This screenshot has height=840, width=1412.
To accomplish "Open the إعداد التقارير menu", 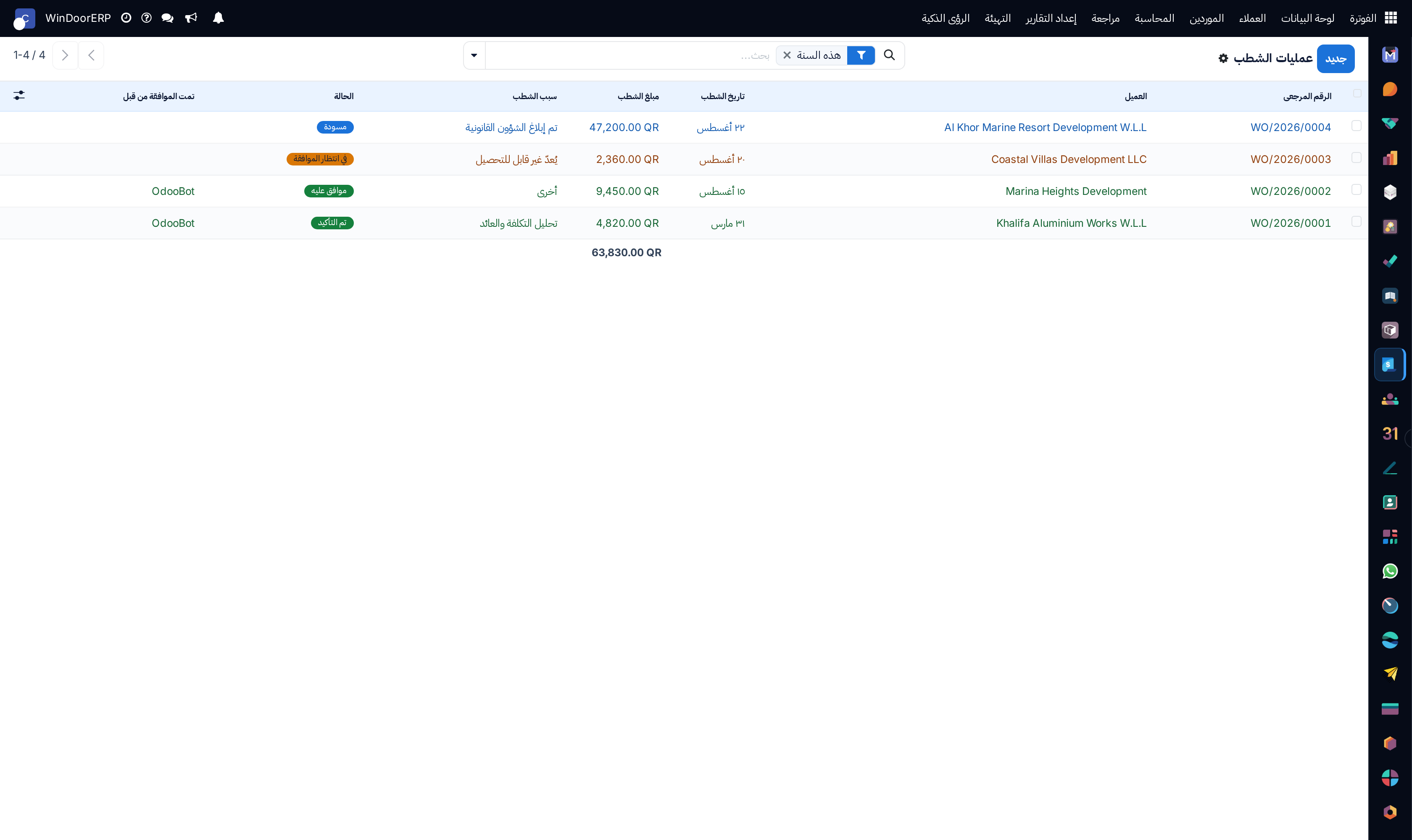I will pos(1051,18).
